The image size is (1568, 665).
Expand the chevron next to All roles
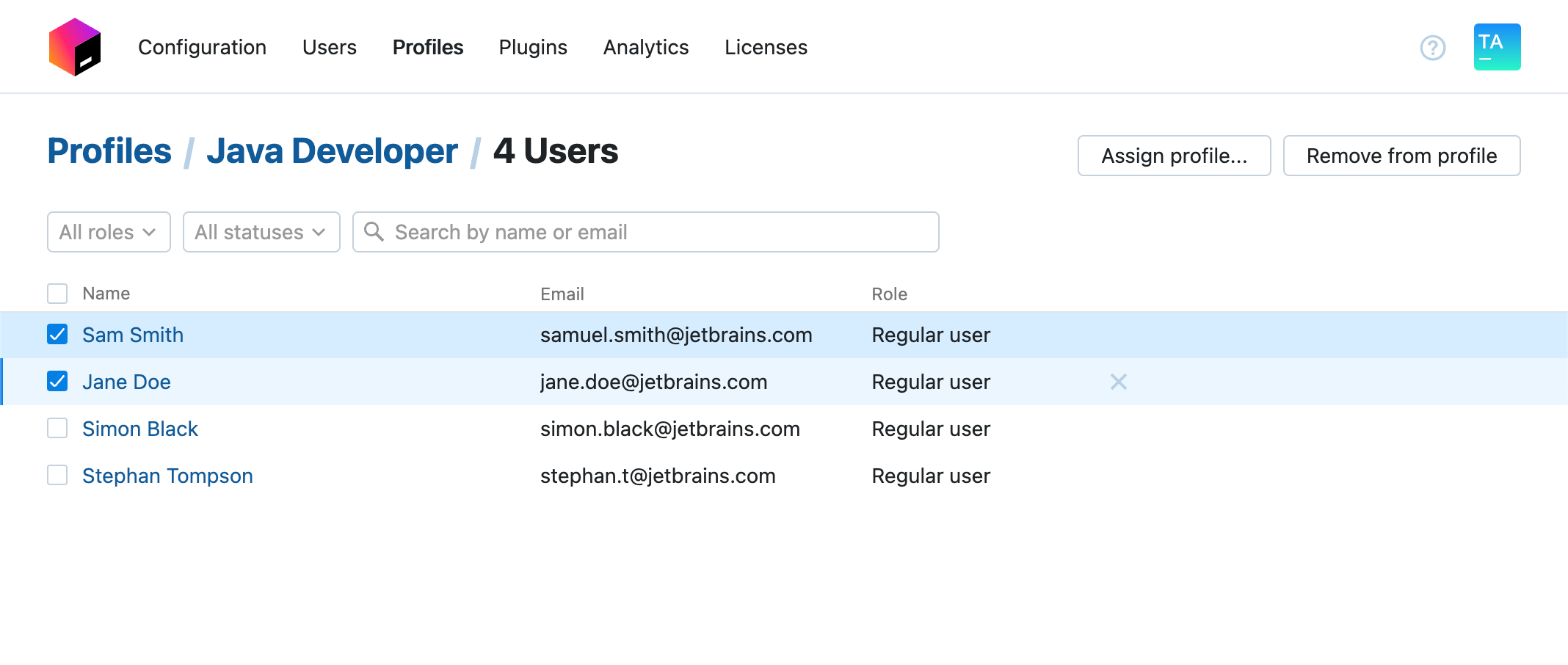pyautogui.click(x=150, y=232)
